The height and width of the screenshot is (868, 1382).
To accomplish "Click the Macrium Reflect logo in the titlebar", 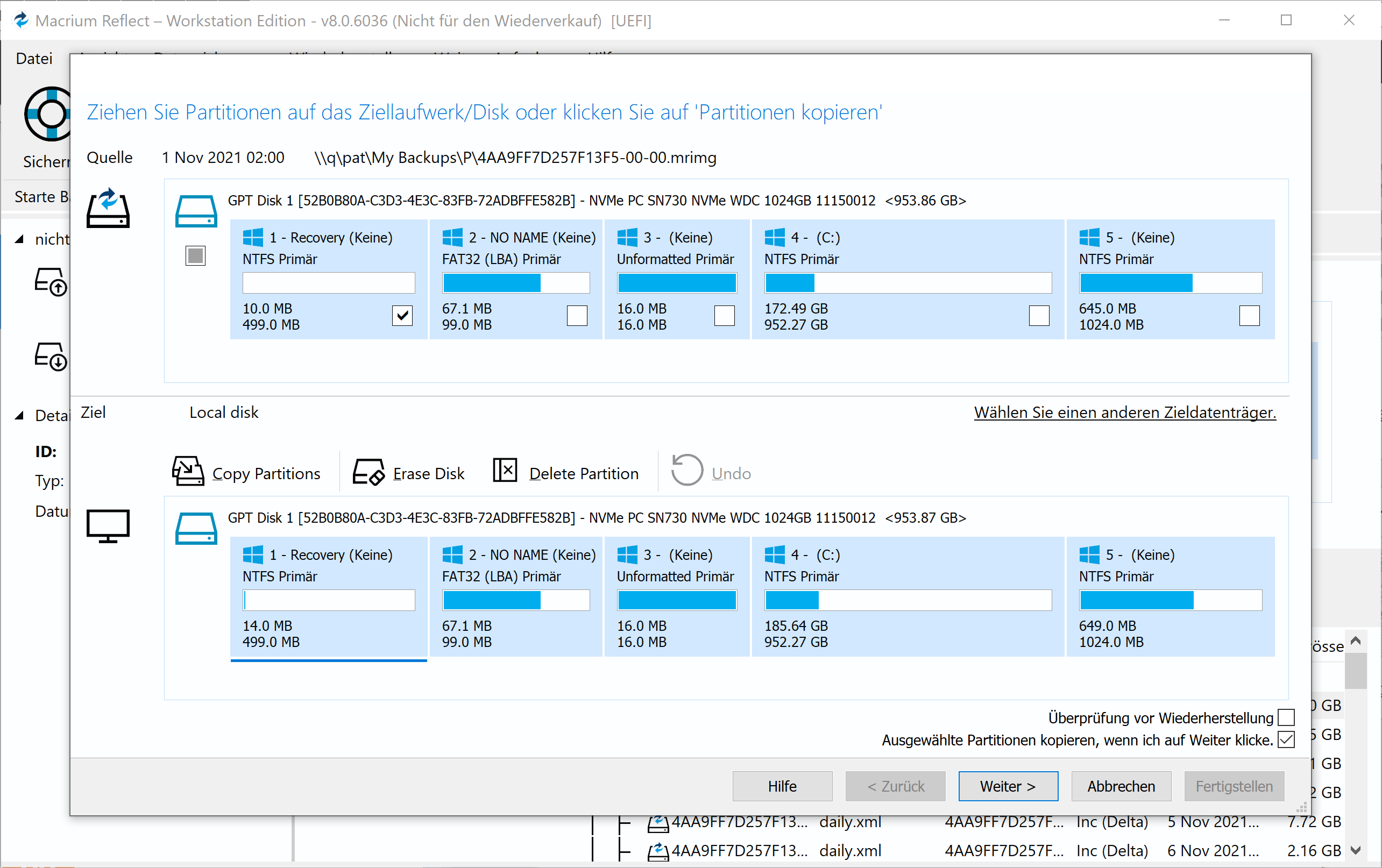I will (x=21, y=20).
